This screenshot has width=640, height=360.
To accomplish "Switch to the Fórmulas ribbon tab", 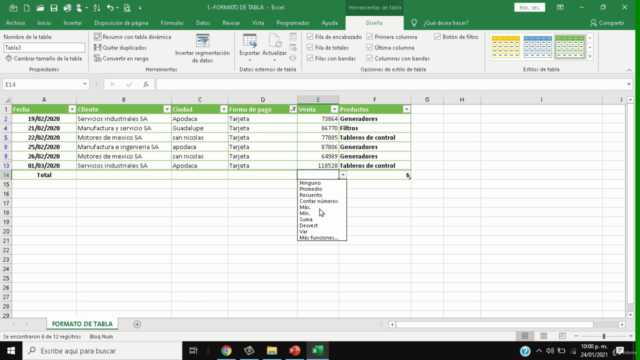I will (x=172, y=23).
